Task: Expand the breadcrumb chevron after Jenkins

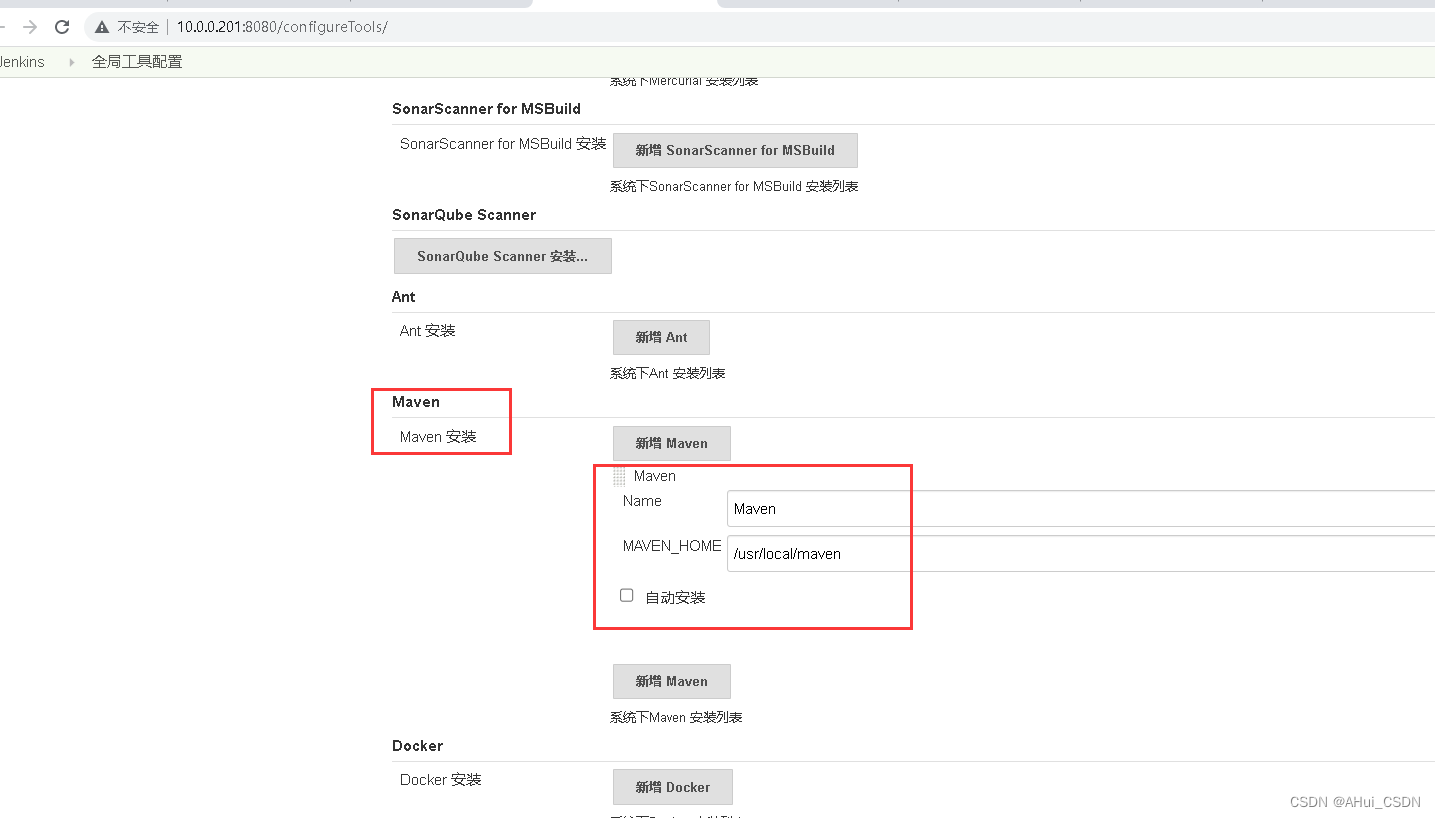Action: point(71,62)
